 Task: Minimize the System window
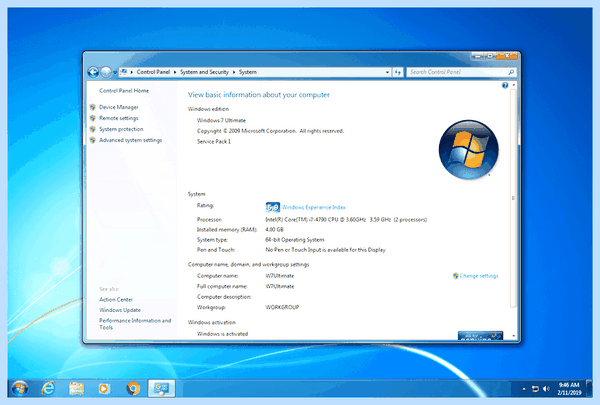click(x=478, y=56)
